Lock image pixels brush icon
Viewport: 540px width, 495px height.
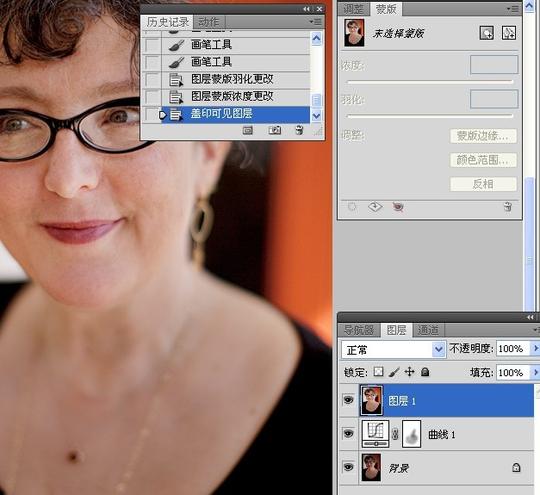coord(394,372)
